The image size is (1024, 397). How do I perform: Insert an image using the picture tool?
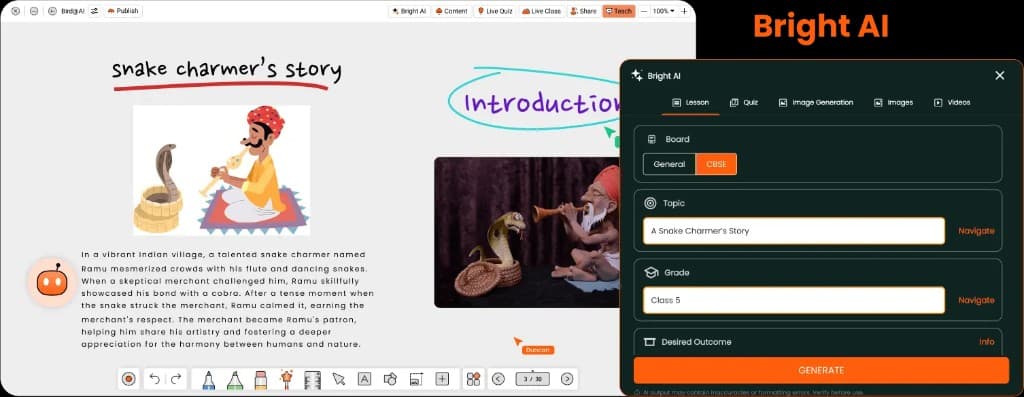416,379
